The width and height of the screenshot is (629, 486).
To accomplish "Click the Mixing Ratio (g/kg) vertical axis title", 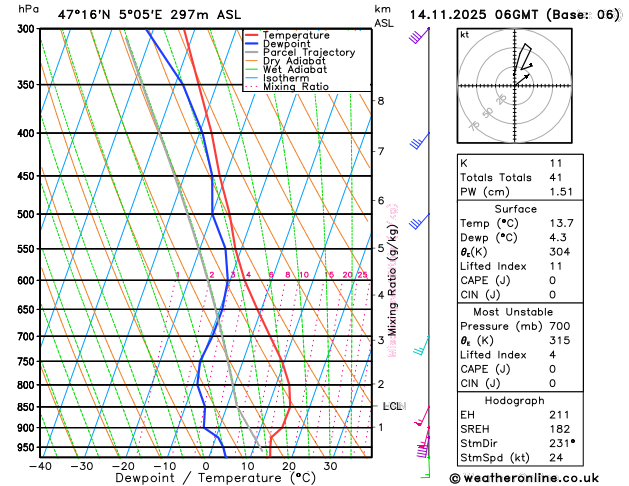I will [392, 280].
